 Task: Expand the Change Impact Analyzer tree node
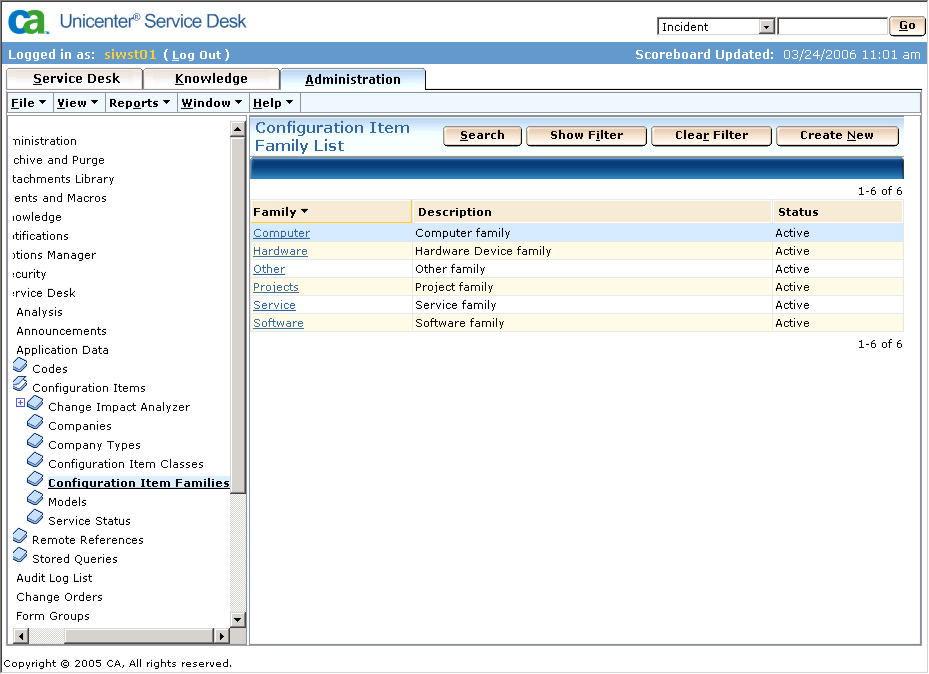20,403
